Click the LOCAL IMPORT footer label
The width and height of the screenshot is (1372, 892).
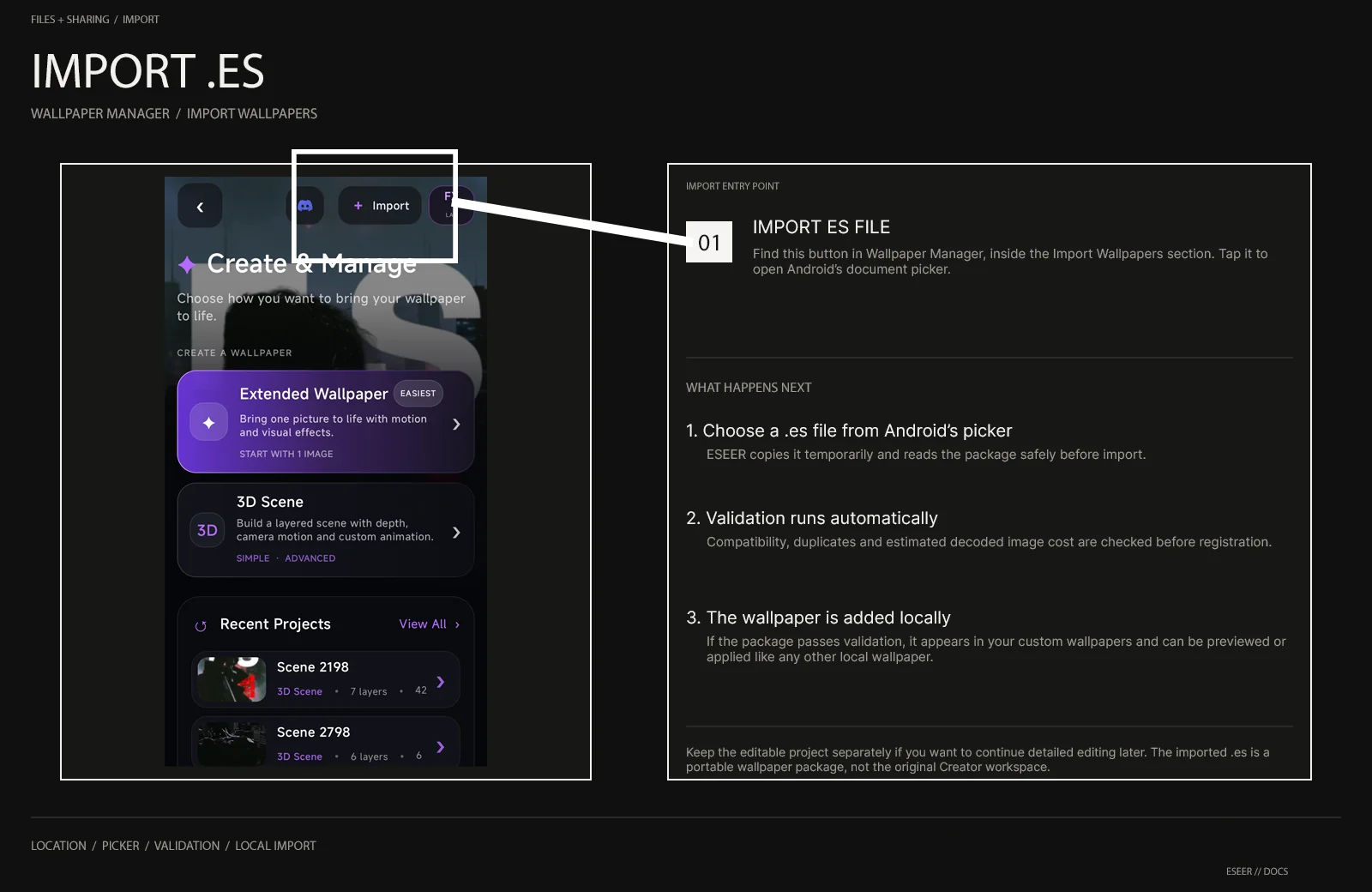[275, 846]
